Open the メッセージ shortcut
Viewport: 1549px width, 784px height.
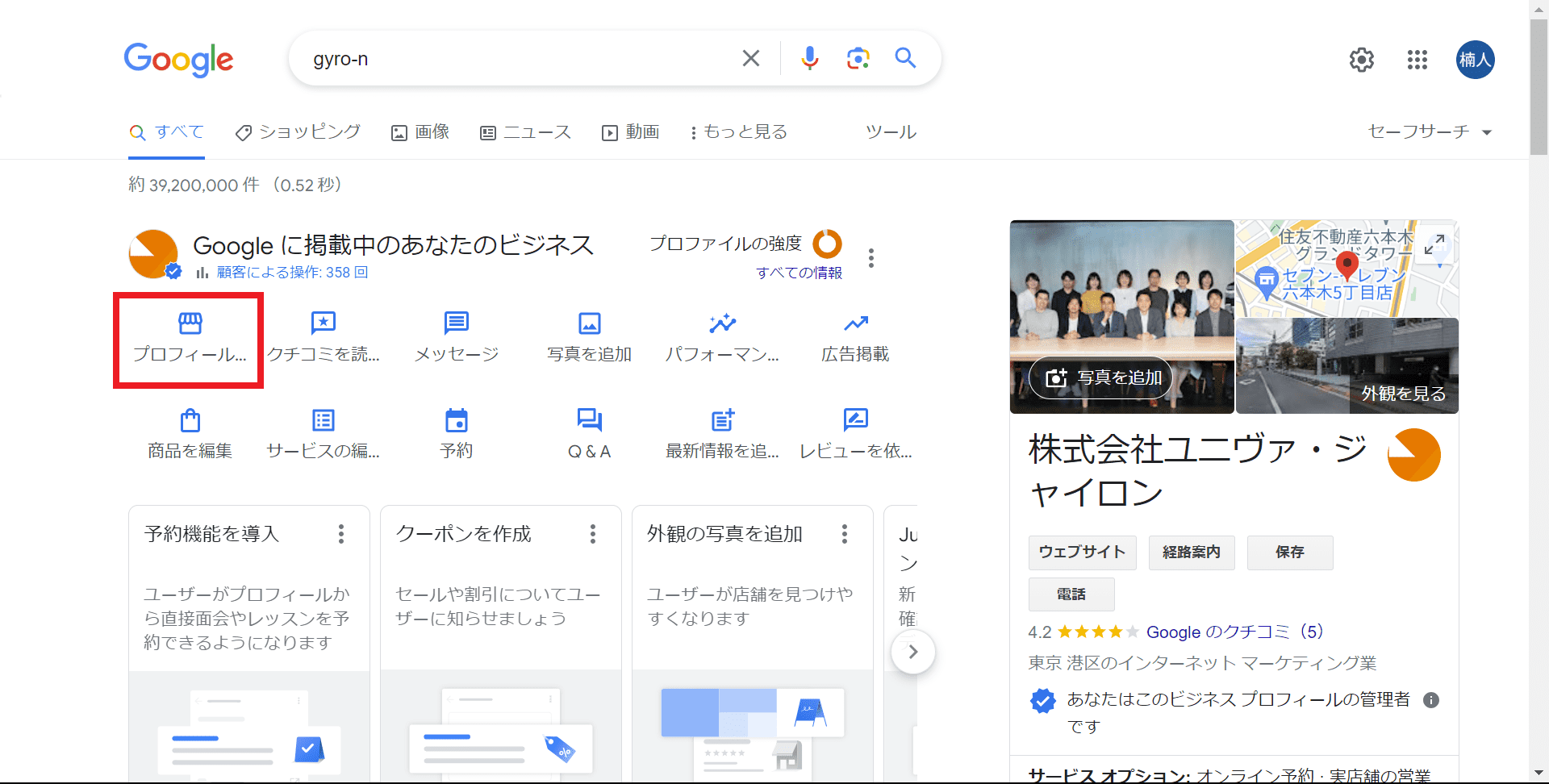click(456, 339)
